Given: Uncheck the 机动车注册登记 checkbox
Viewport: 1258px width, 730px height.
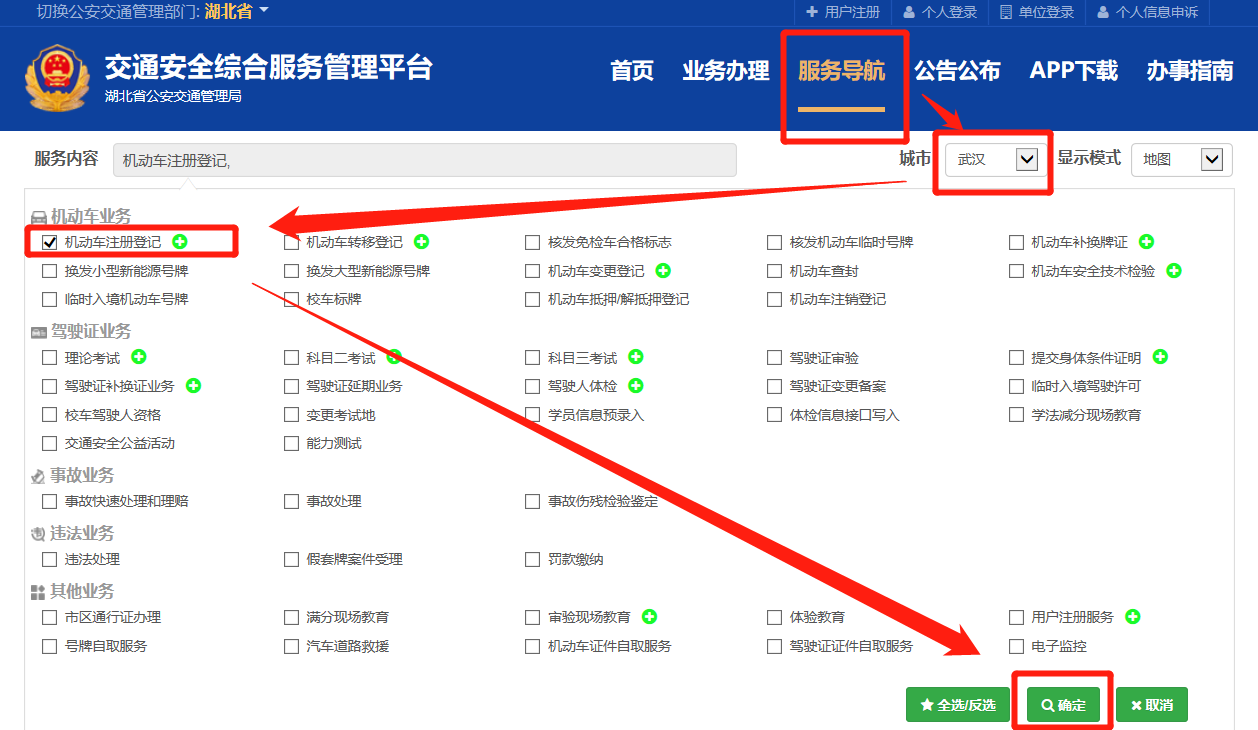Looking at the screenshot, I should [49, 242].
